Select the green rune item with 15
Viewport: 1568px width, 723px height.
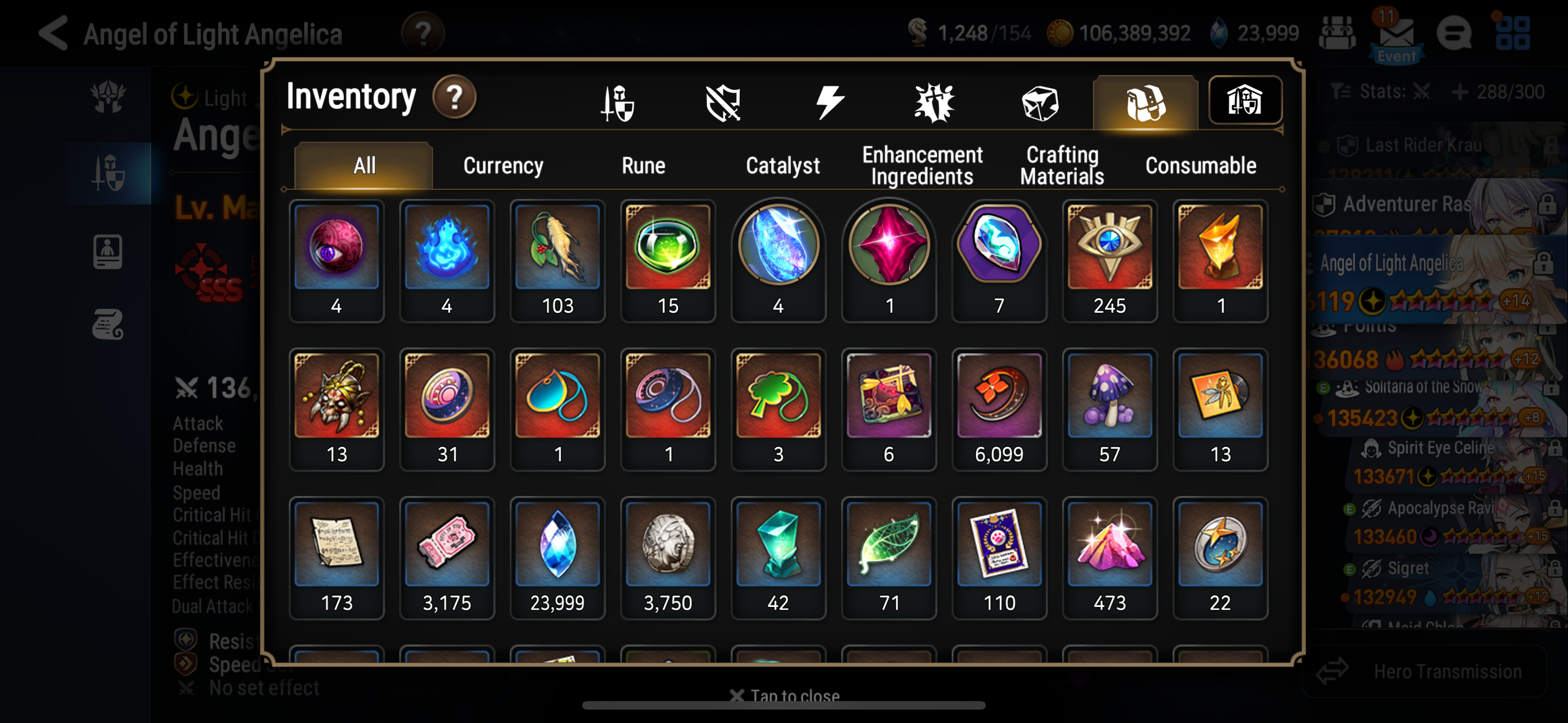tap(668, 261)
